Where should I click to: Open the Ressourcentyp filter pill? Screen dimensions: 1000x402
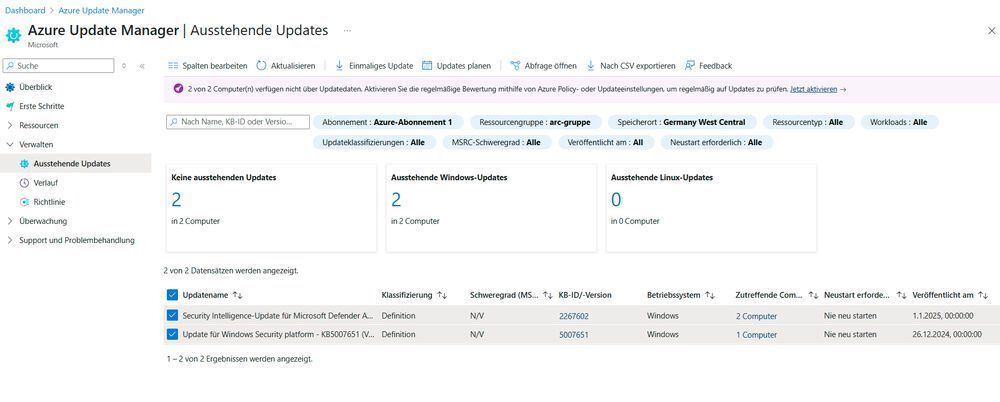click(x=807, y=122)
